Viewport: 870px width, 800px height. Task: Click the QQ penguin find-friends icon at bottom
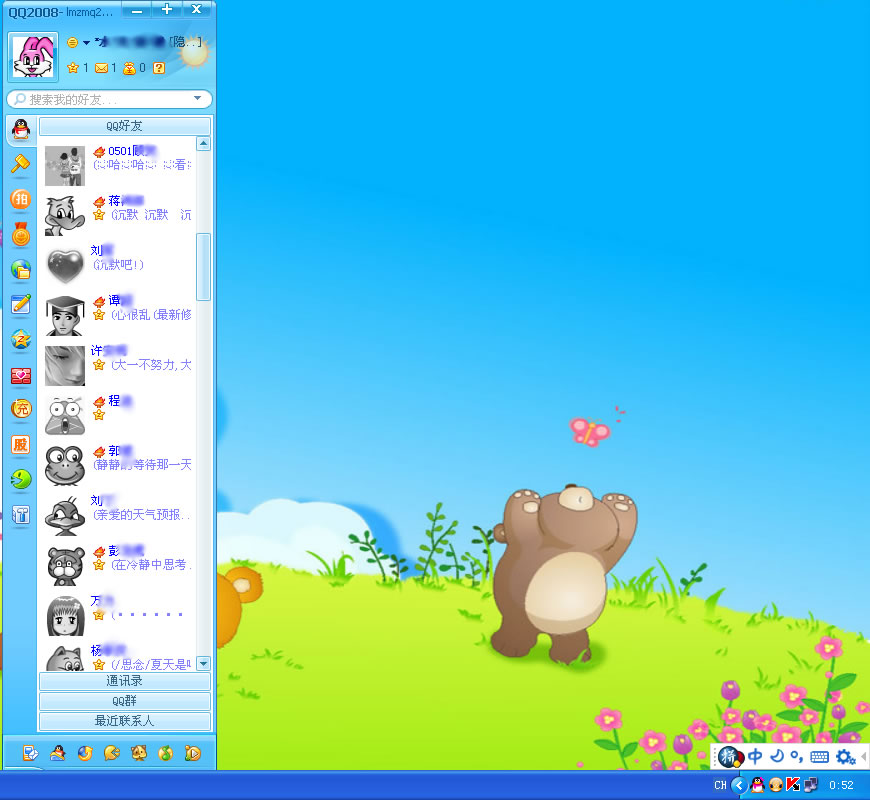tap(58, 753)
